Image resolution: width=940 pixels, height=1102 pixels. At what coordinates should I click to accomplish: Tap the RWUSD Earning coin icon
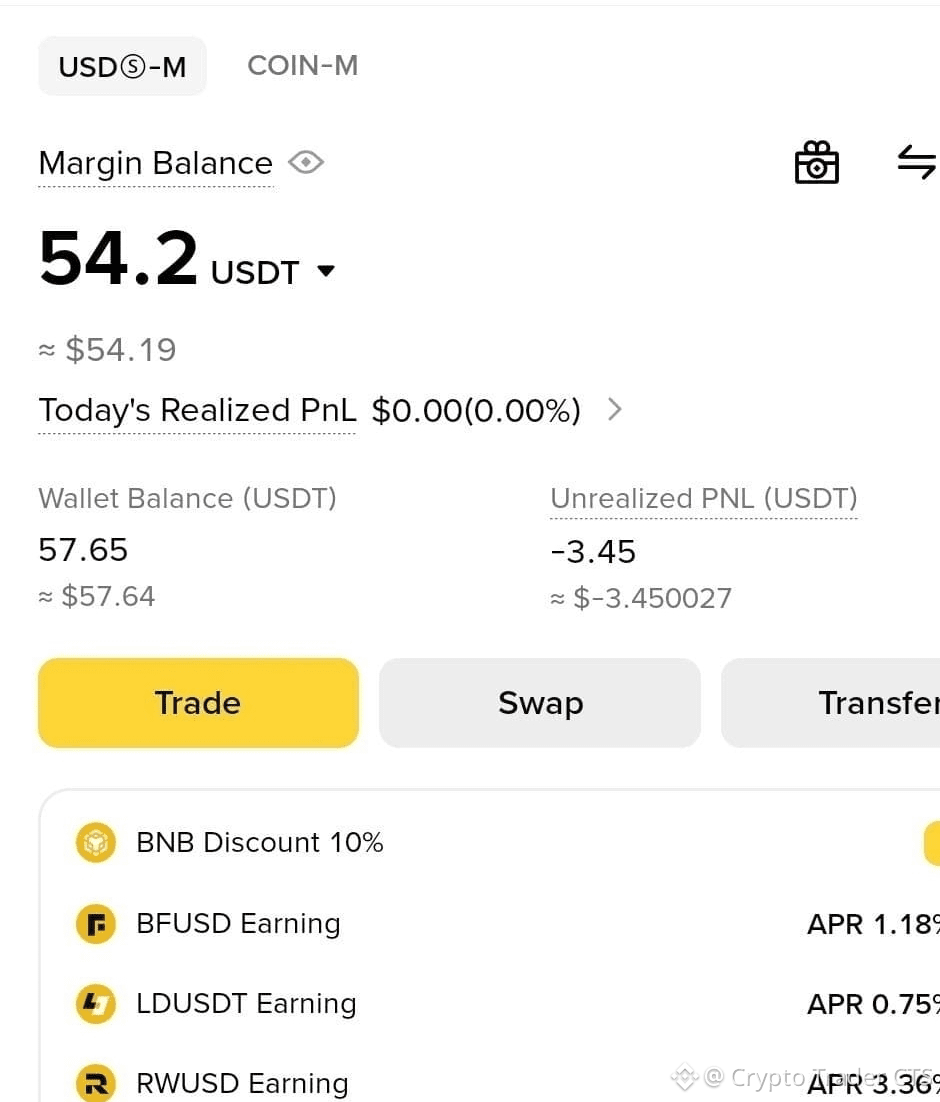pyautogui.click(x=96, y=1083)
